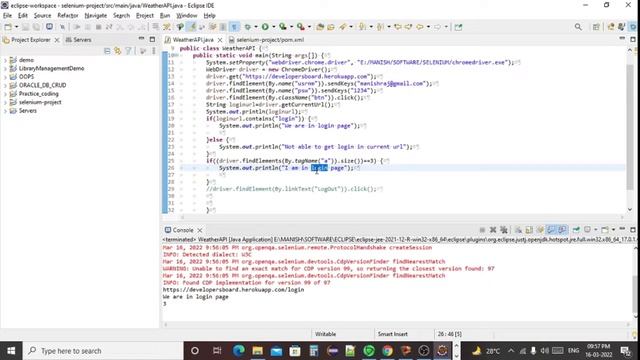Switch to the Servers view tab
Viewport: 640px width, 360px height.
pos(78,40)
